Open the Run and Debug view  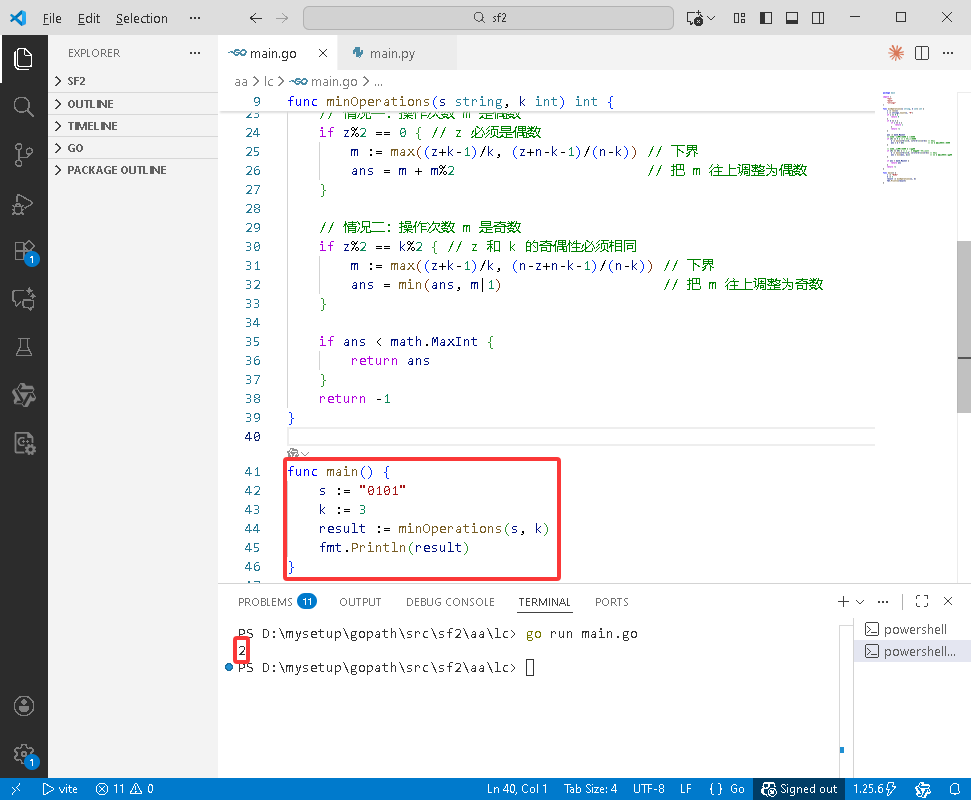[24, 204]
